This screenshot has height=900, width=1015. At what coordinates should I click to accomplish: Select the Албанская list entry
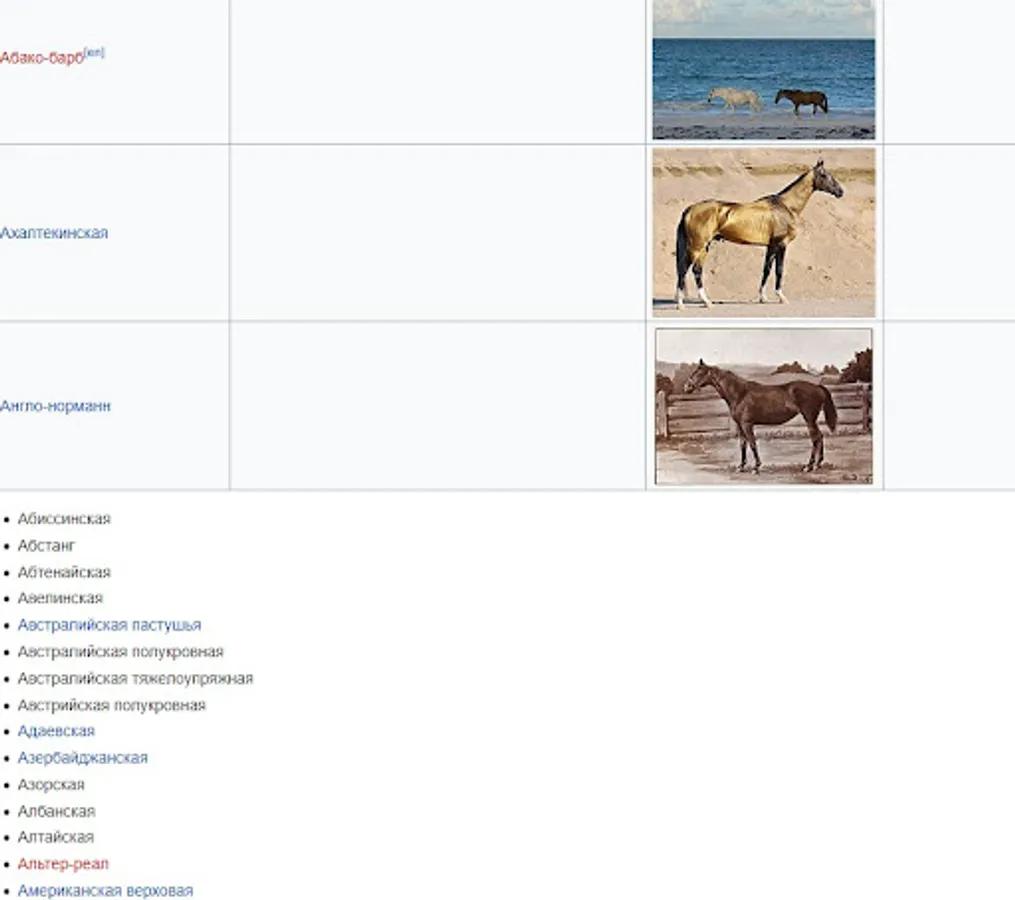click(x=56, y=811)
